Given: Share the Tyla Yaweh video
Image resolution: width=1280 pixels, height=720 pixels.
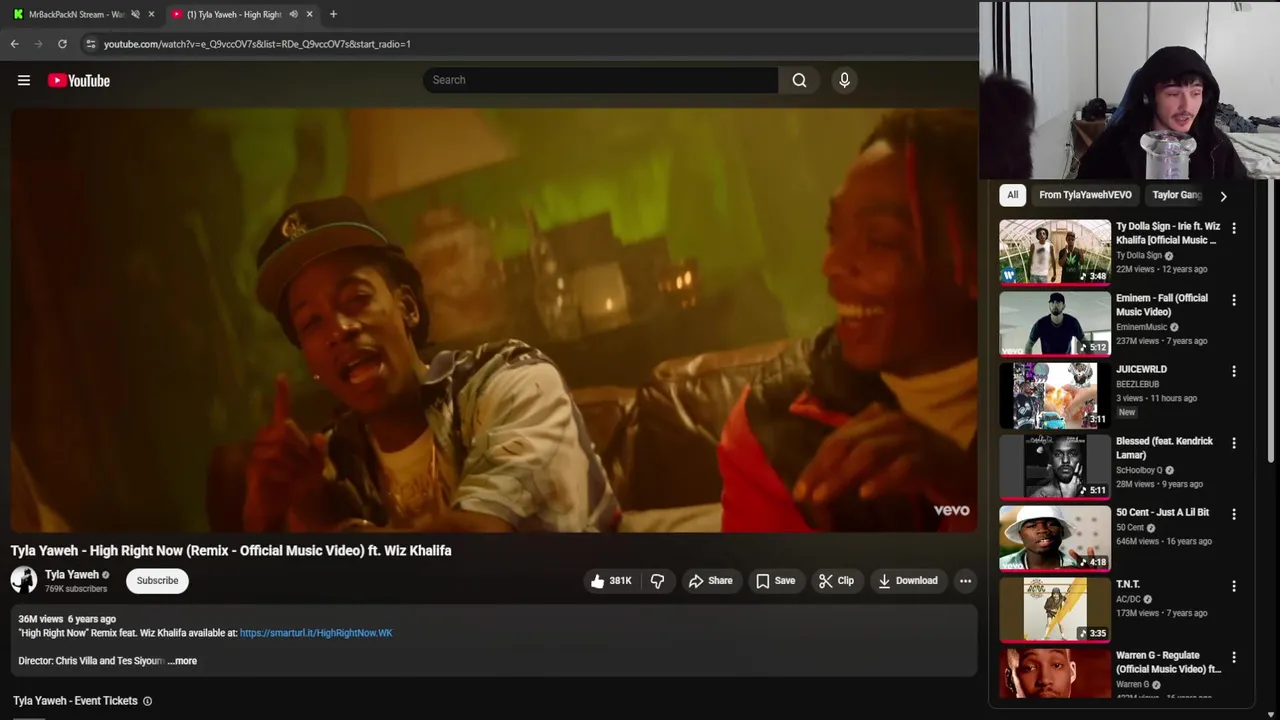Looking at the screenshot, I should pyautogui.click(x=710, y=581).
